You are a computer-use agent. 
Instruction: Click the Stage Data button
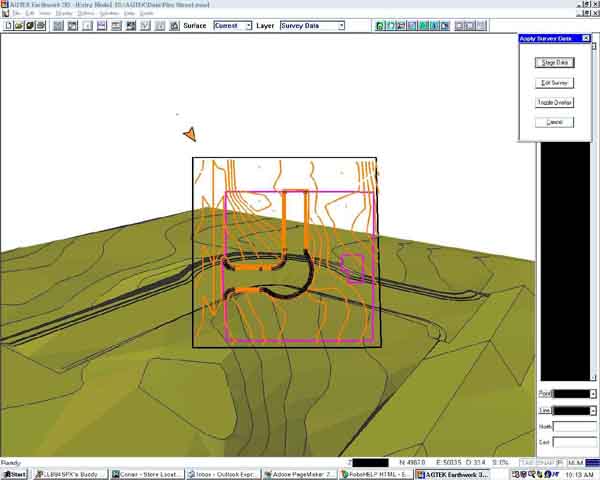point(554,62)
